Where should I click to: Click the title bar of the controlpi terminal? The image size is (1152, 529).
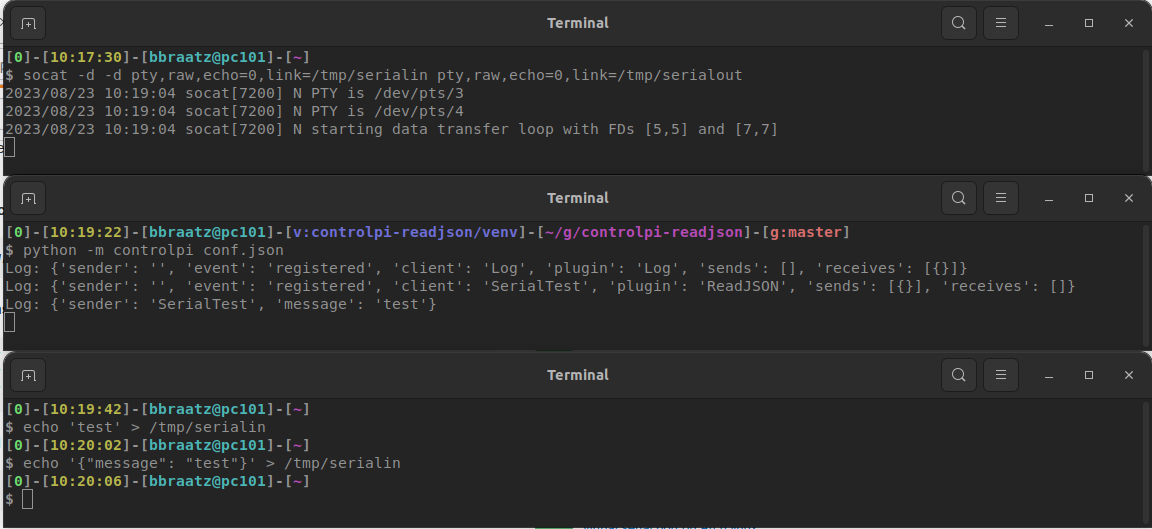(x=577, y=198)
